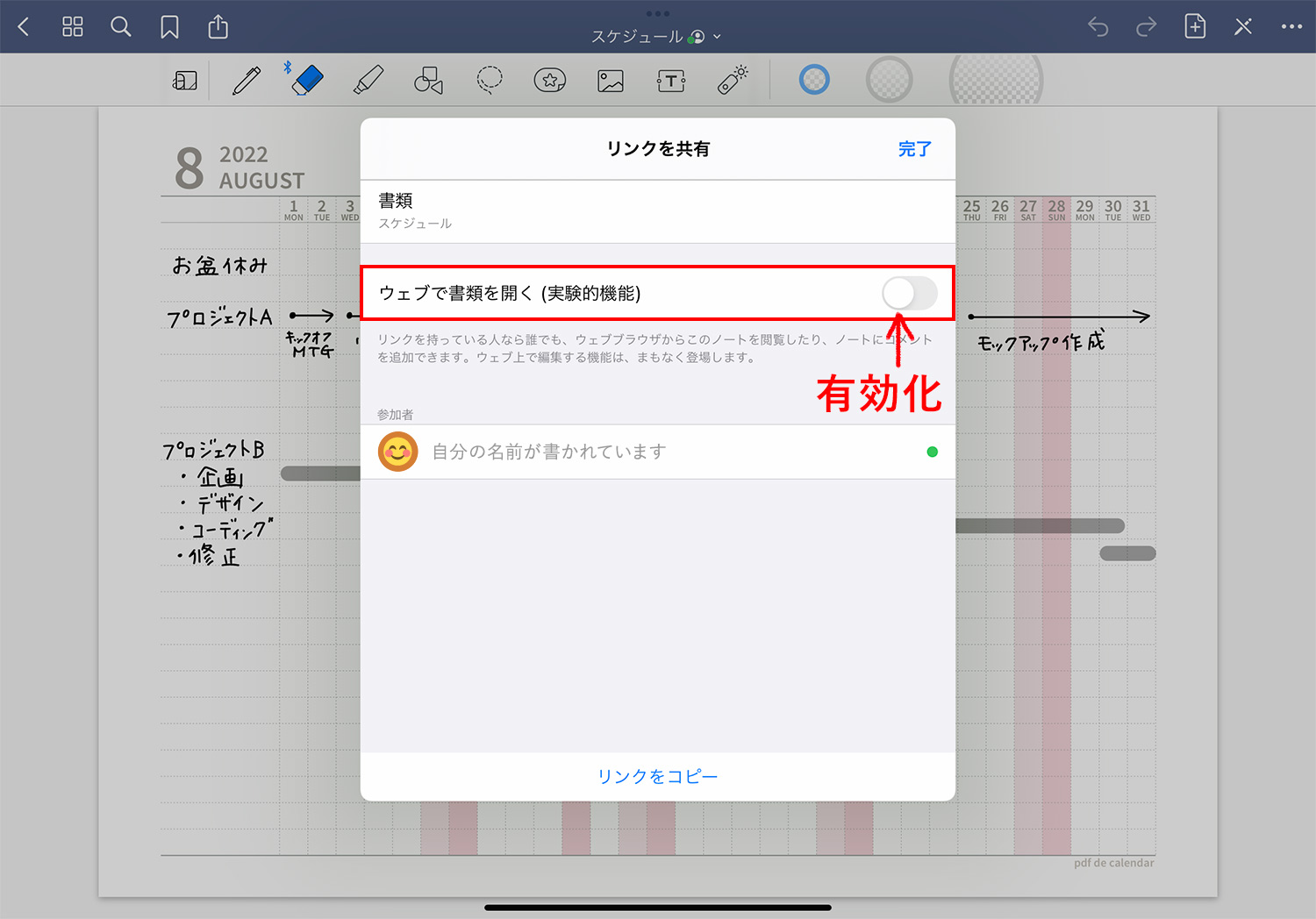Tap the handwritten プロジェクトB label
This screenshot has height=919, width=1316.
pos(213,450)
